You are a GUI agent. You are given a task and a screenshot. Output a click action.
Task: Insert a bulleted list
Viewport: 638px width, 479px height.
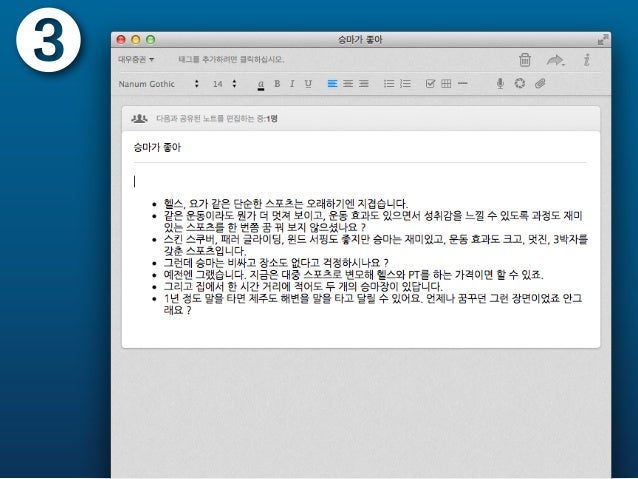click(x=389, y=83)
